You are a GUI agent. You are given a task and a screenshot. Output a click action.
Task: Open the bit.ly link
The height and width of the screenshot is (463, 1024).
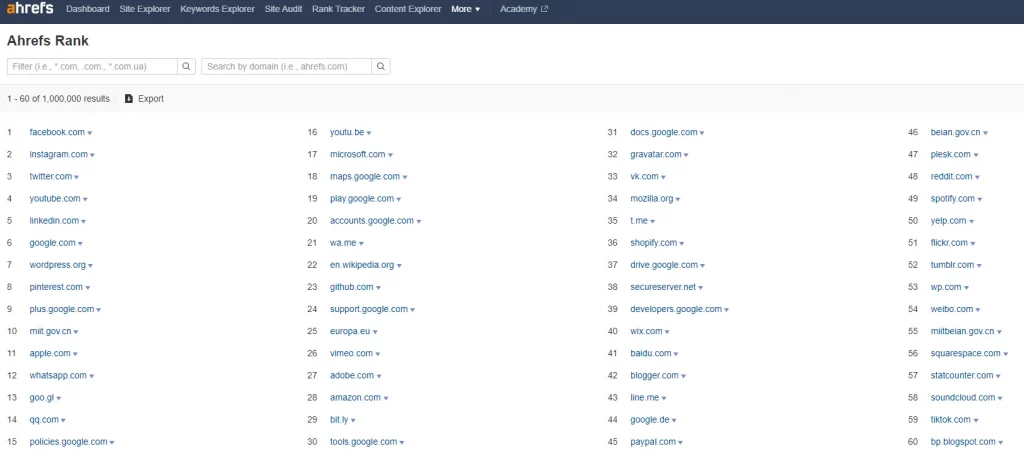pos(339,420)
